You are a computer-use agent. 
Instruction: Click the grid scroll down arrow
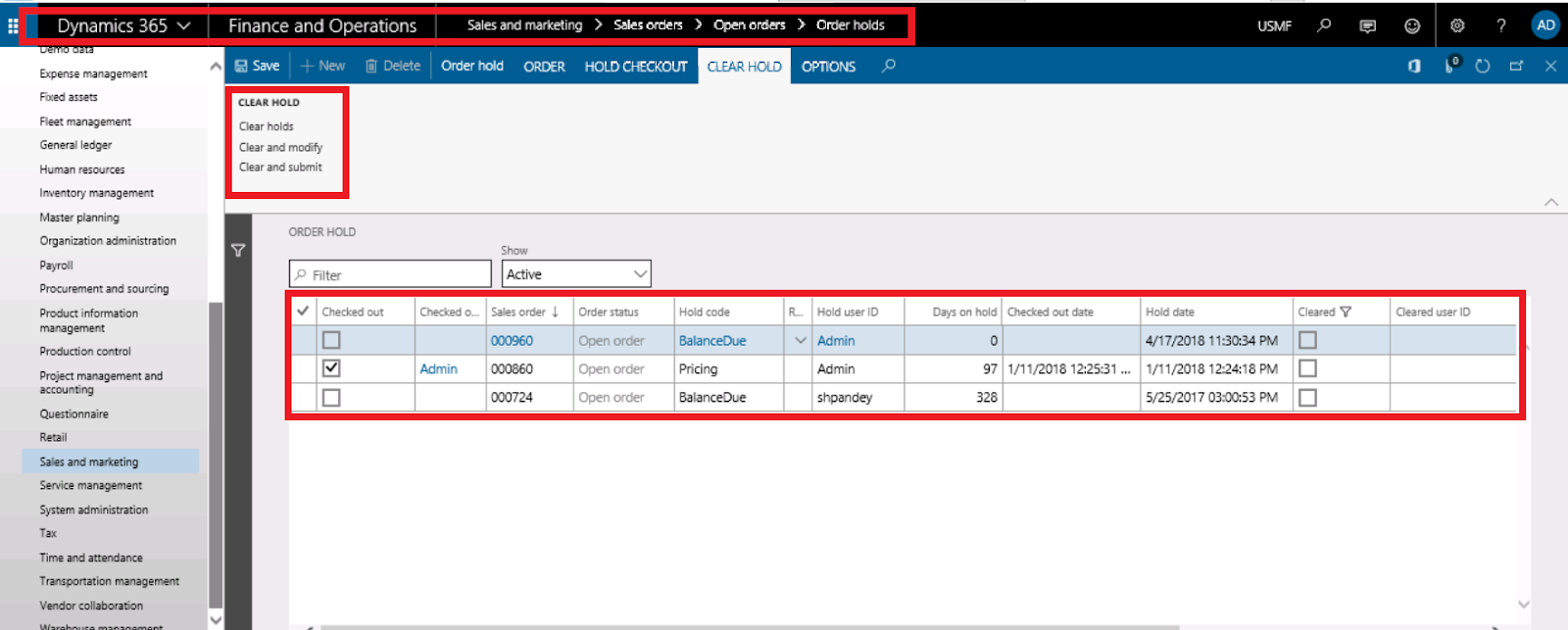(x=1523, y=605)
